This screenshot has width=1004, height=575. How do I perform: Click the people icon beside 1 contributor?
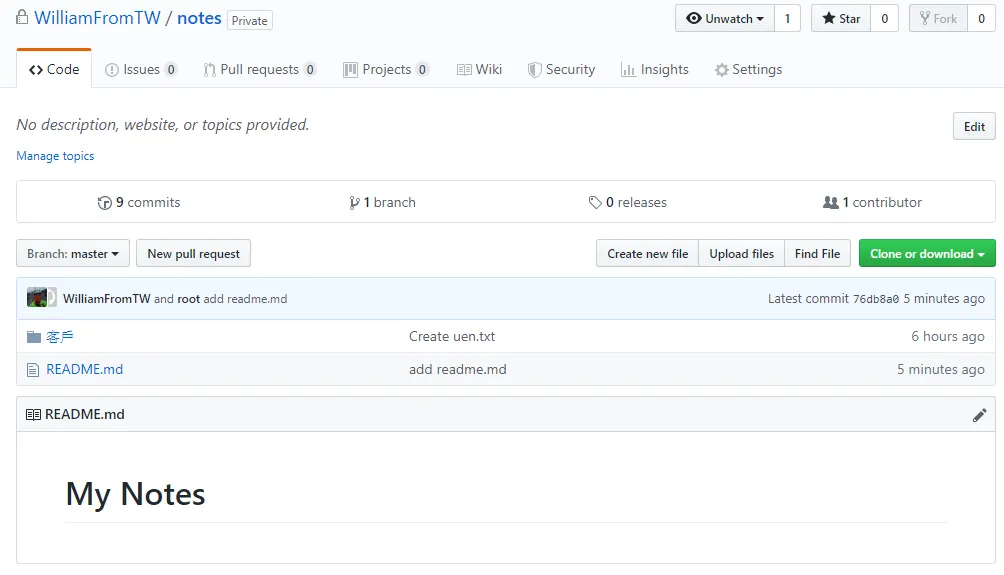point(830,202)
